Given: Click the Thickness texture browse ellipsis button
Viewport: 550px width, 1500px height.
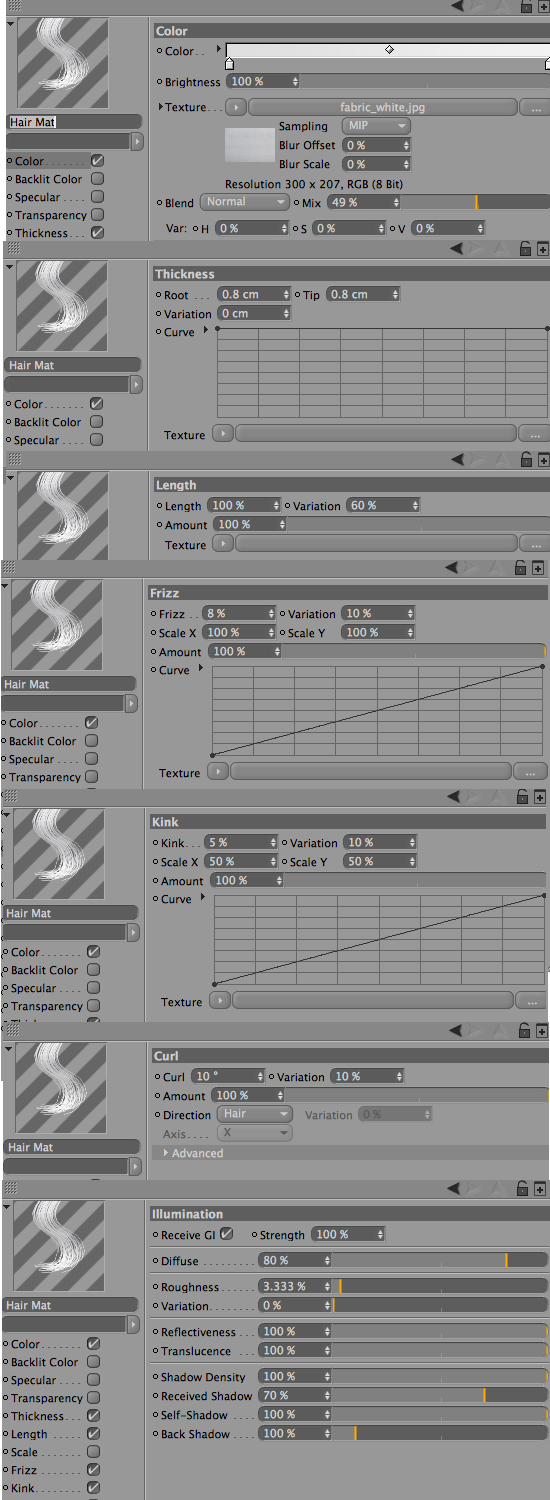Looking at the screenshot, I should coord(535,434).
